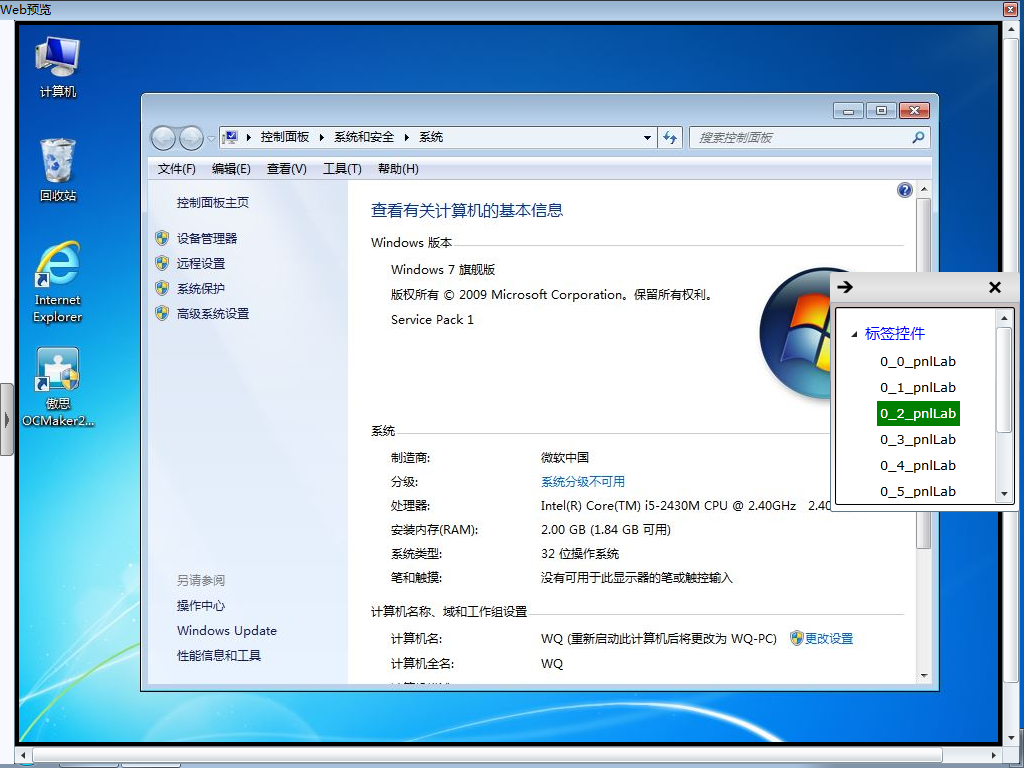Click the 2.00 GB (1.84 GB 可用) value
This screenshot has height=768, width=1024.
click(x=605, y=529)
